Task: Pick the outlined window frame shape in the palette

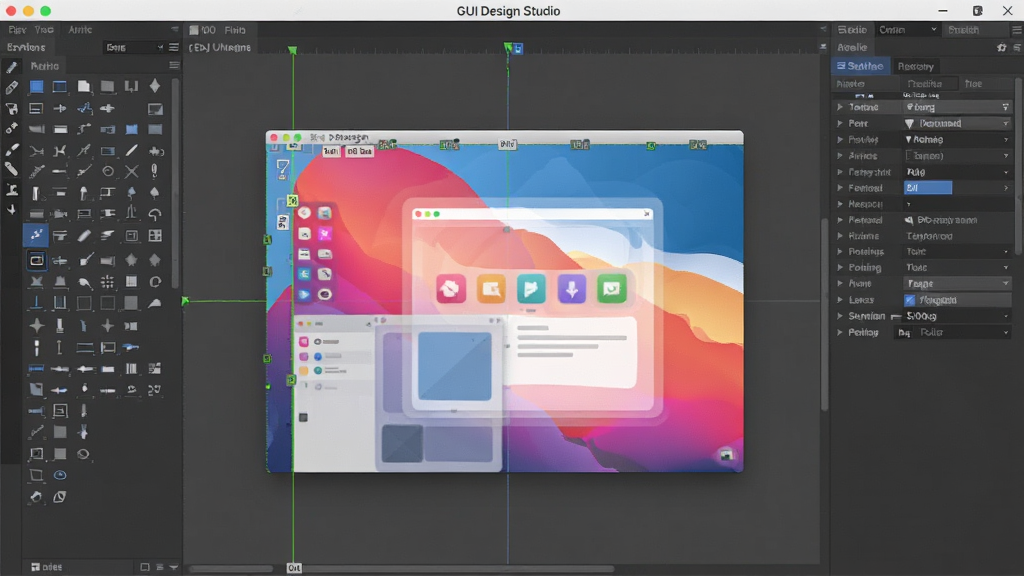Action: coord(59,87)
